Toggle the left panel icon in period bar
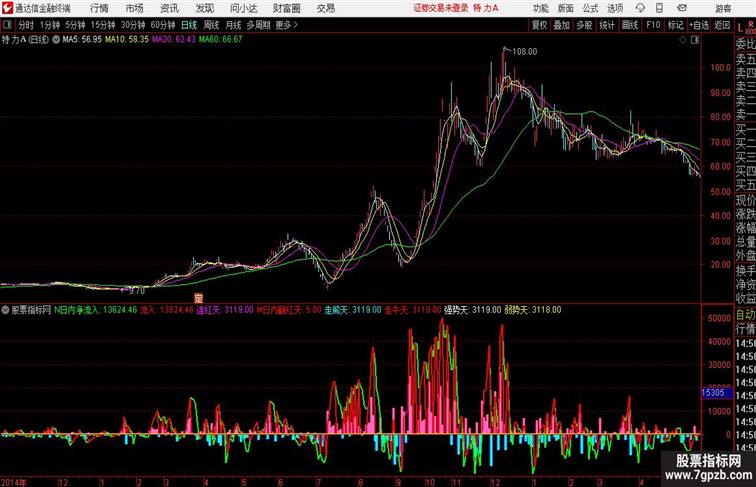 [x=7, y=25]
